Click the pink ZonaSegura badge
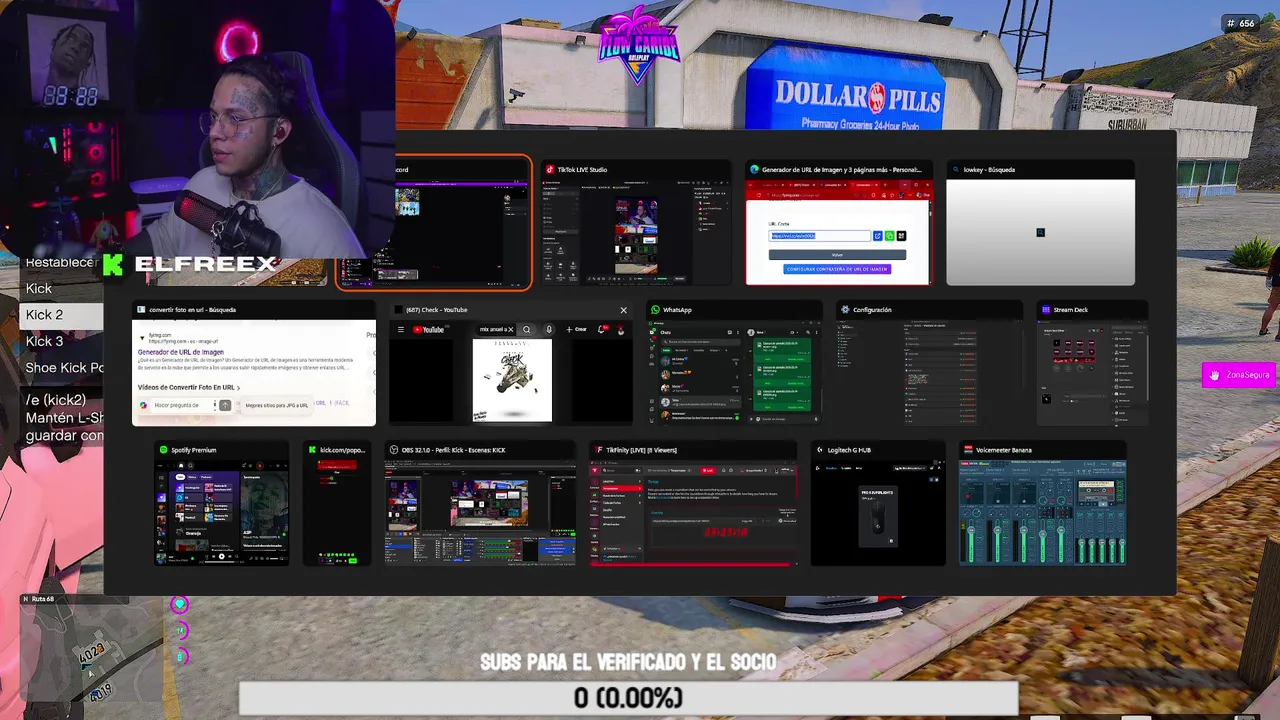 (x=1239, y=375)
